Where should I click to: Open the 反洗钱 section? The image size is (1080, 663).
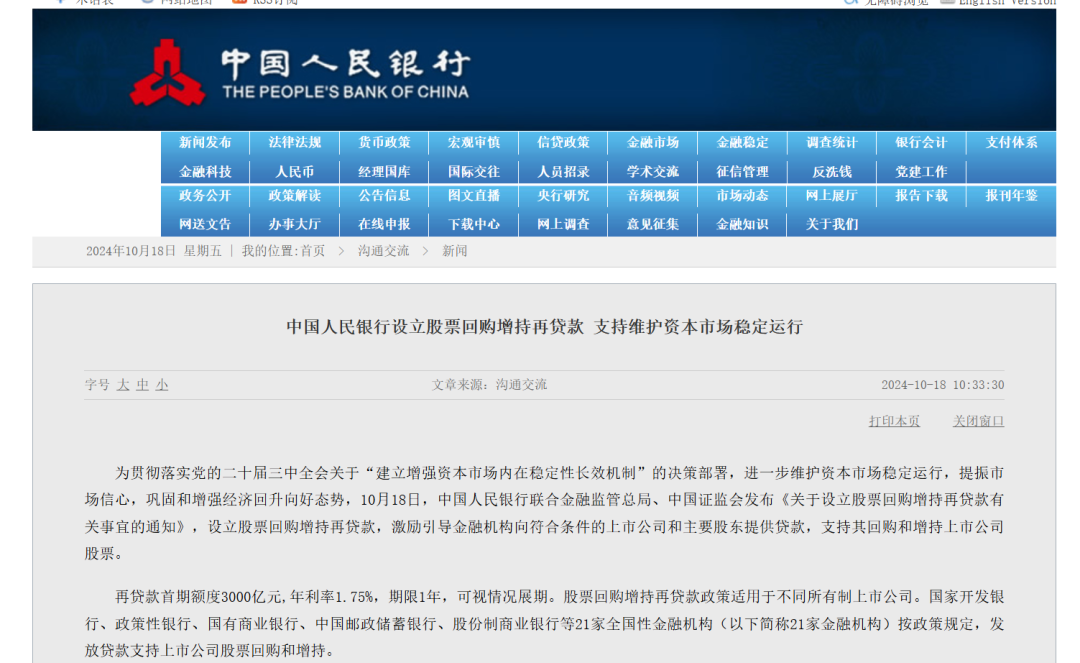click(x=832, y=171)
